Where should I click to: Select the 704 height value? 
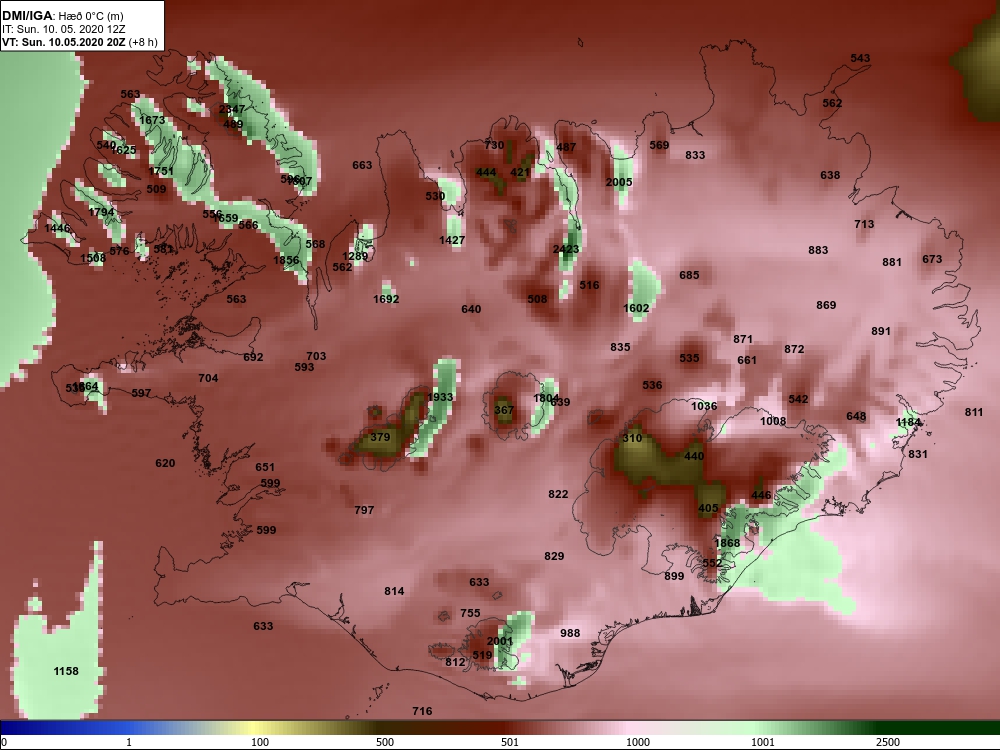[209, 378]
